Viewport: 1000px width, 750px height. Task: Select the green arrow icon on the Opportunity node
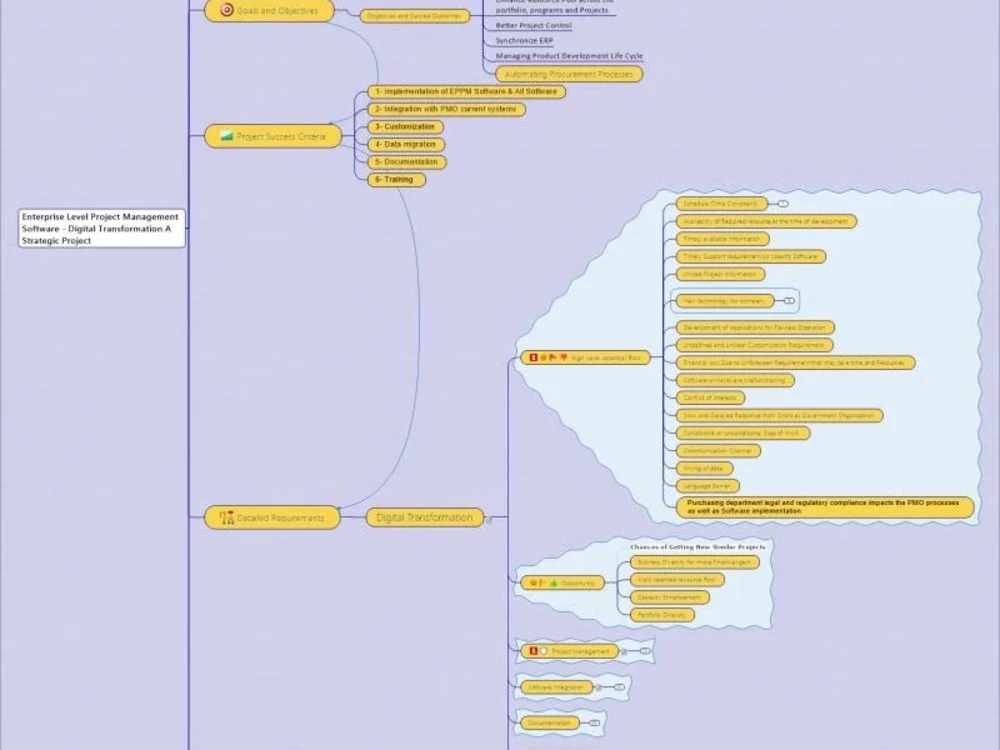(x=553, y=583)
